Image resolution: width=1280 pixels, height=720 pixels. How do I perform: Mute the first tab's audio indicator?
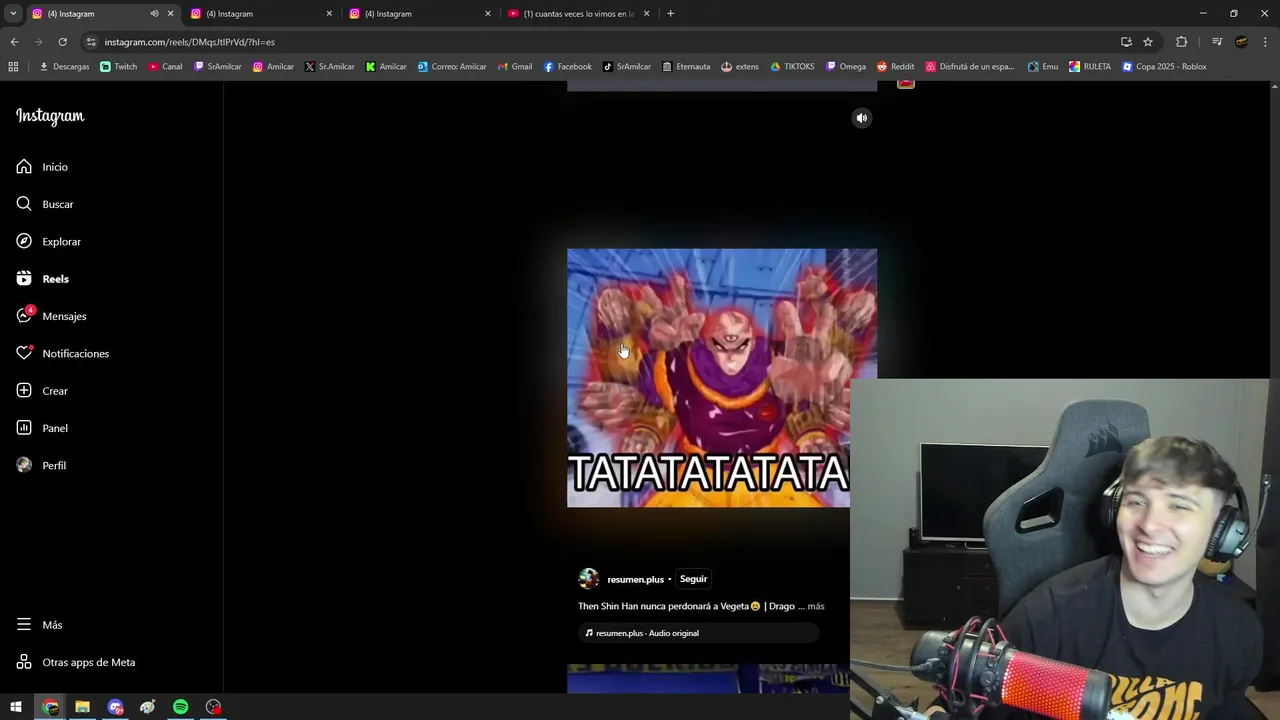tap(154, 14)
